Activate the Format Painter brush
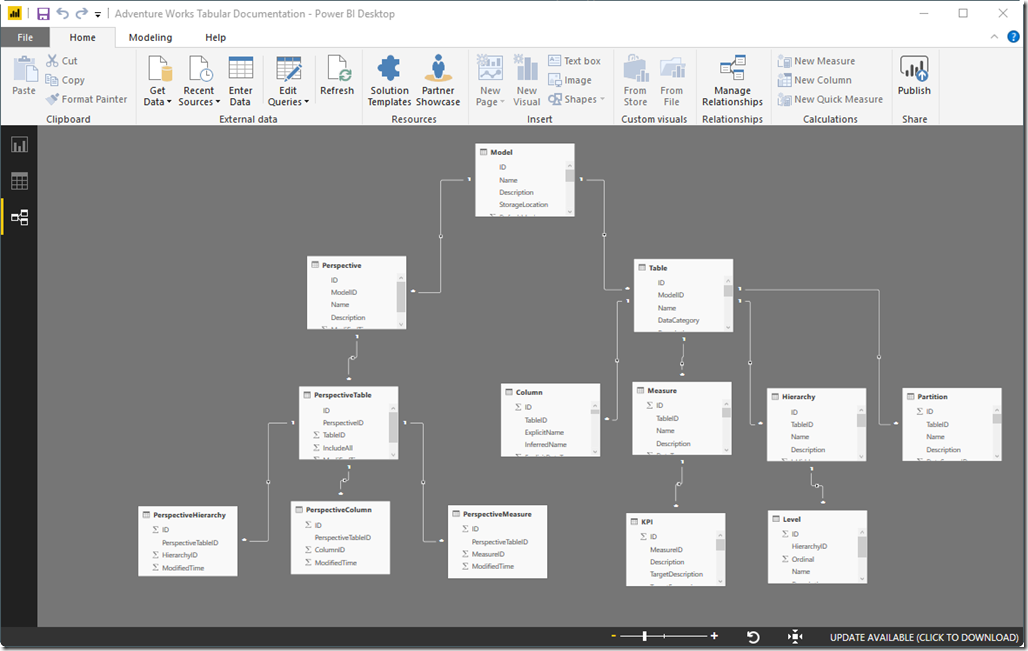Viewport: 1028px width, 651px height. (x=52, y=99)
